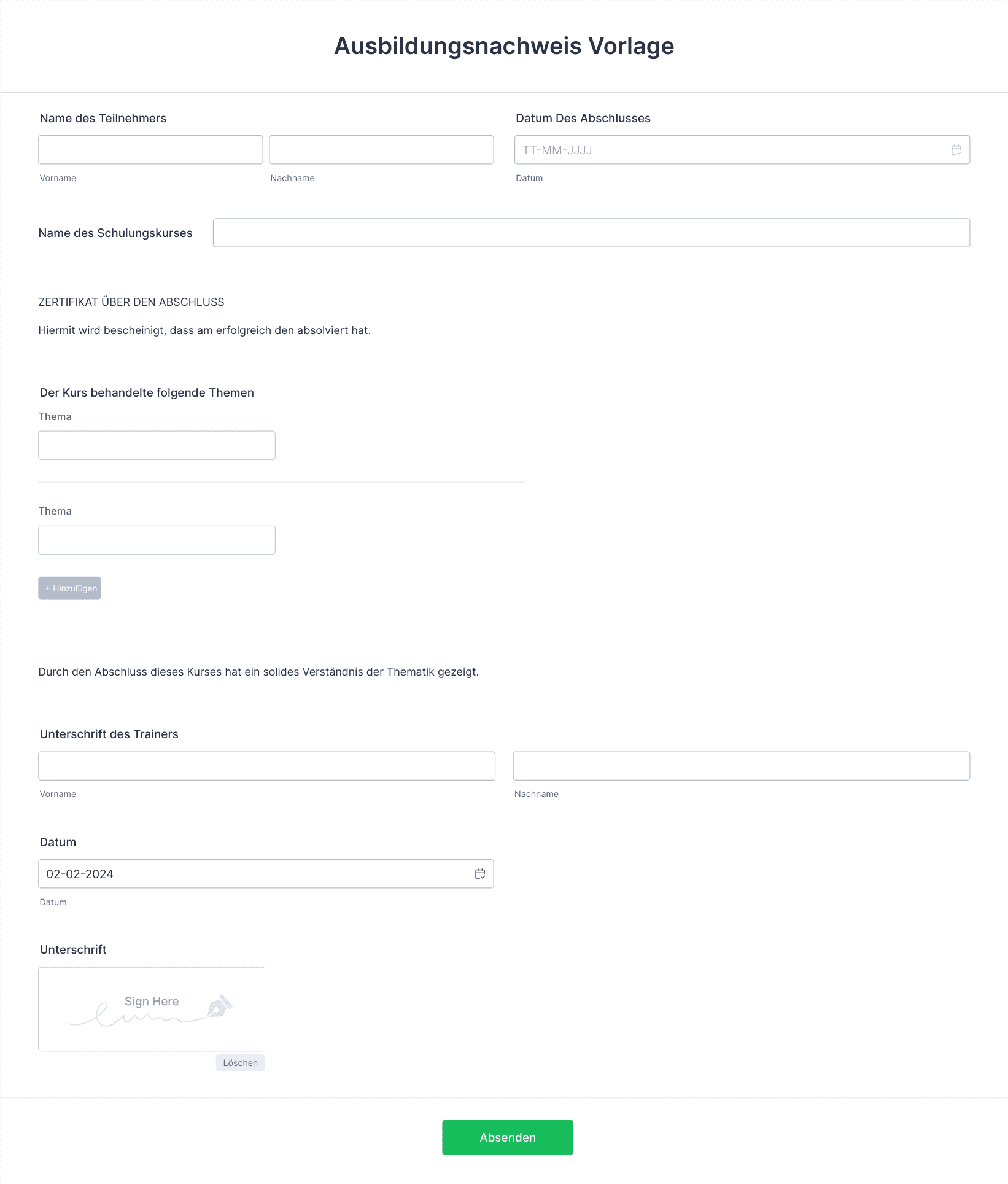Click the Name des Teilnehmers label
Screen dimensions: 1008x1184
[103, 118]
